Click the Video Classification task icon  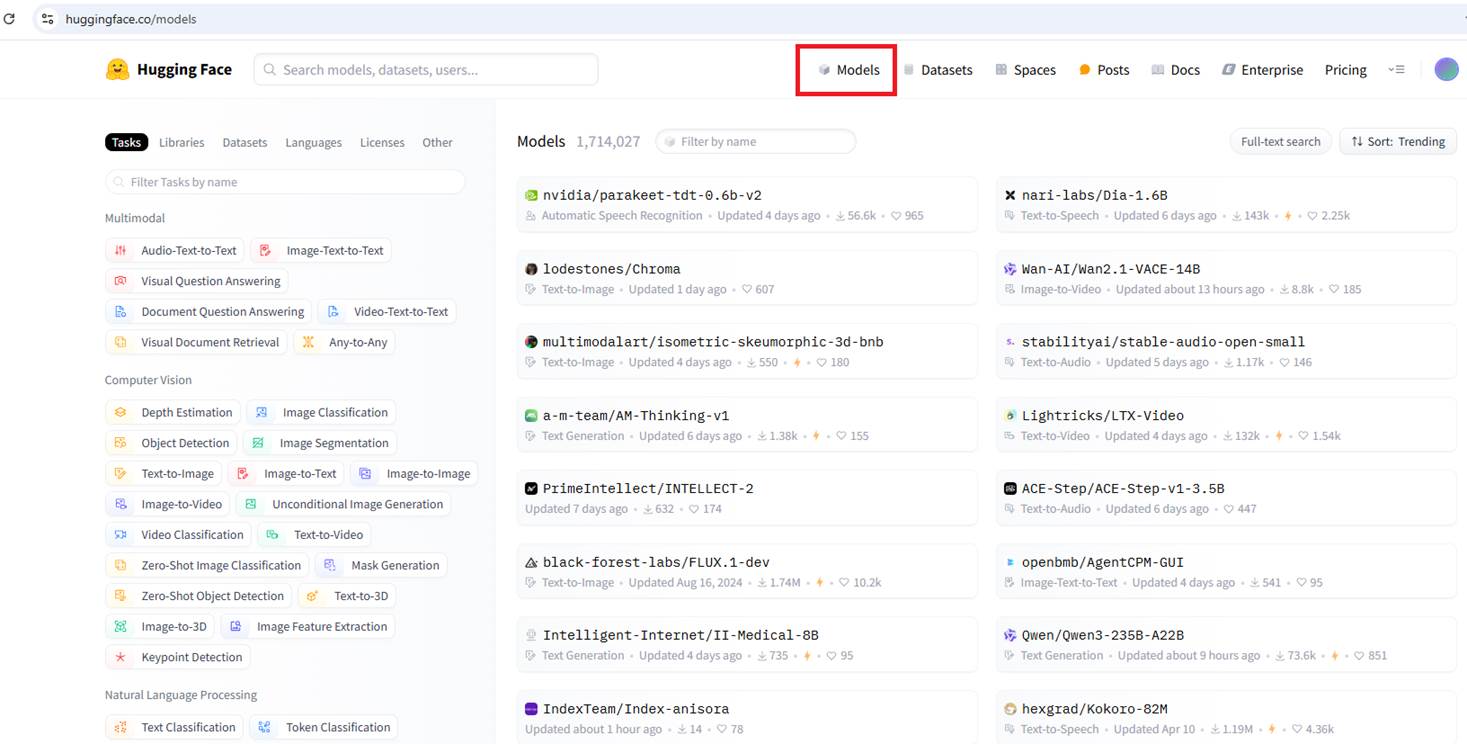(x=121, y=535)
